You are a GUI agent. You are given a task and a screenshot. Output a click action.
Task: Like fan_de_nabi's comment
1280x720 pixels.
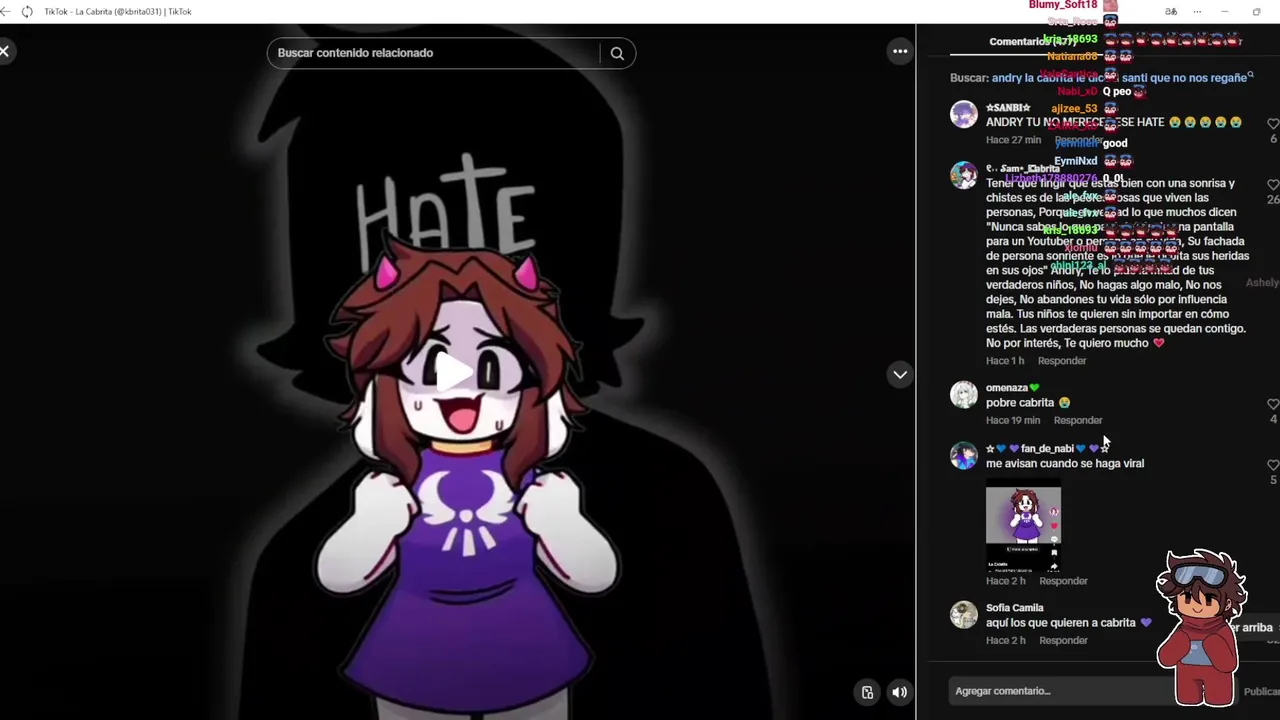coord(1273,465)
